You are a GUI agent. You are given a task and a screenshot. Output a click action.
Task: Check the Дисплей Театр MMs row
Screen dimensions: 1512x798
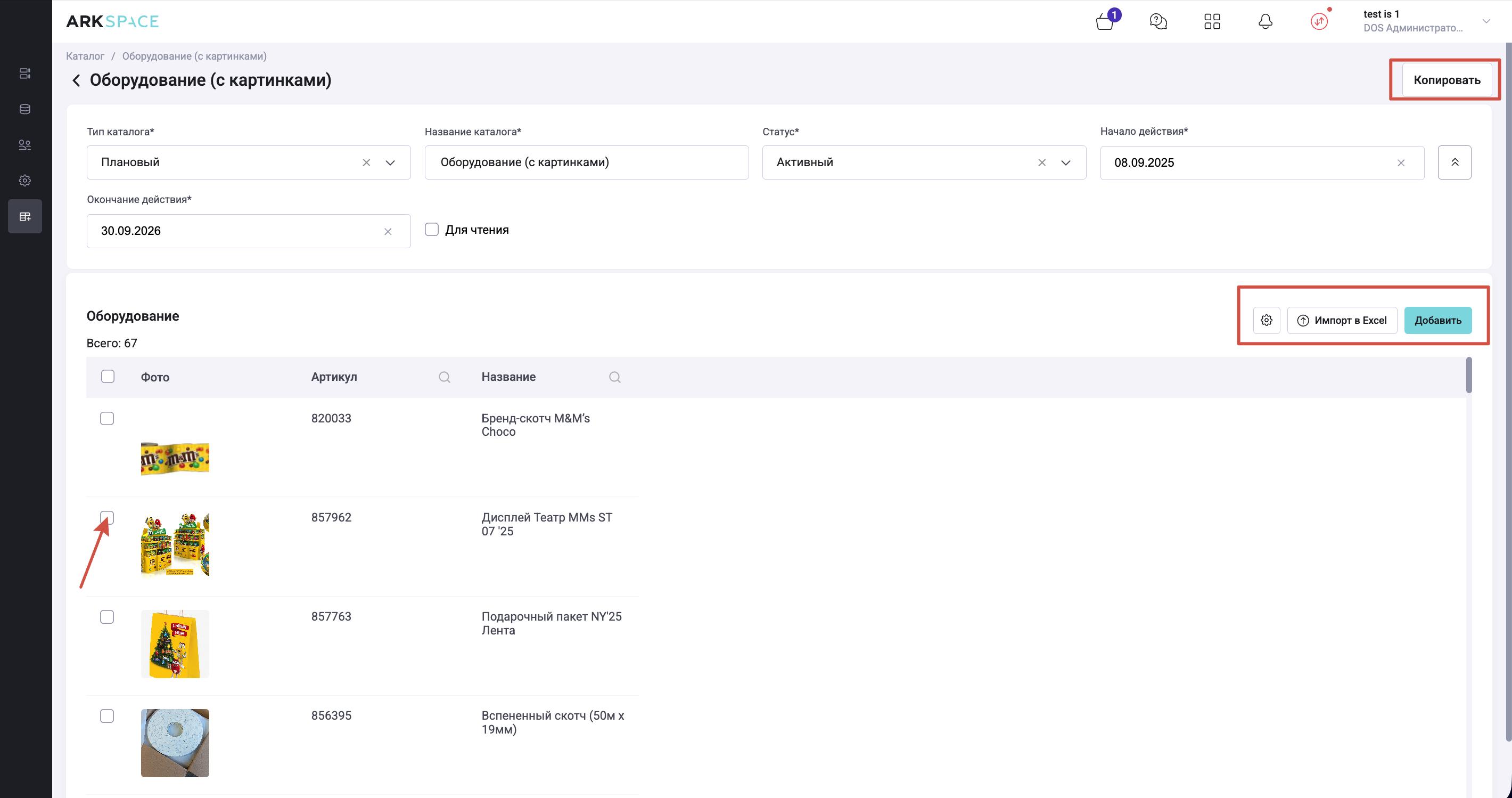107,517
